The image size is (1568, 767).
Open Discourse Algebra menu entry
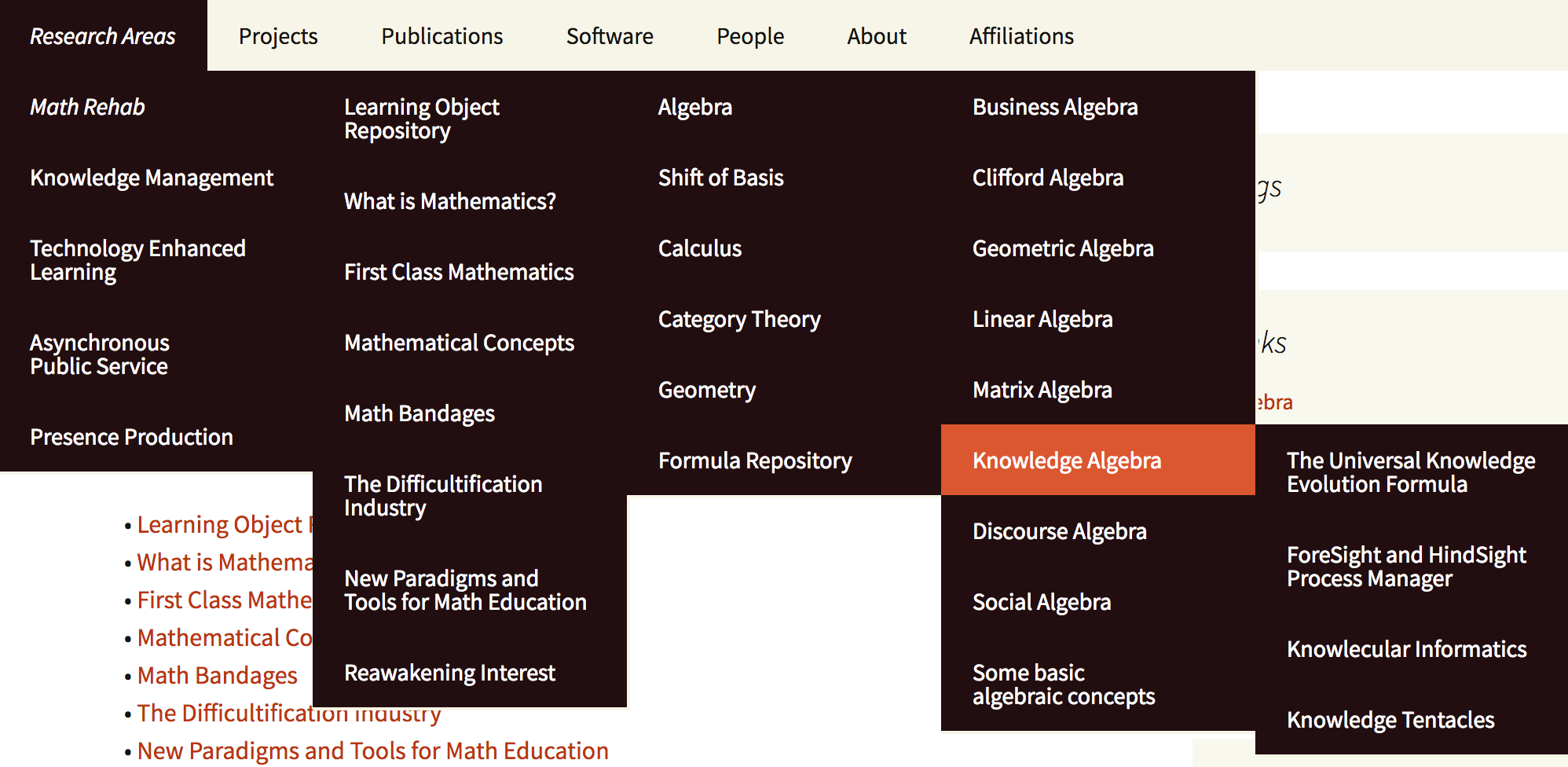(x=1059, y=531)
